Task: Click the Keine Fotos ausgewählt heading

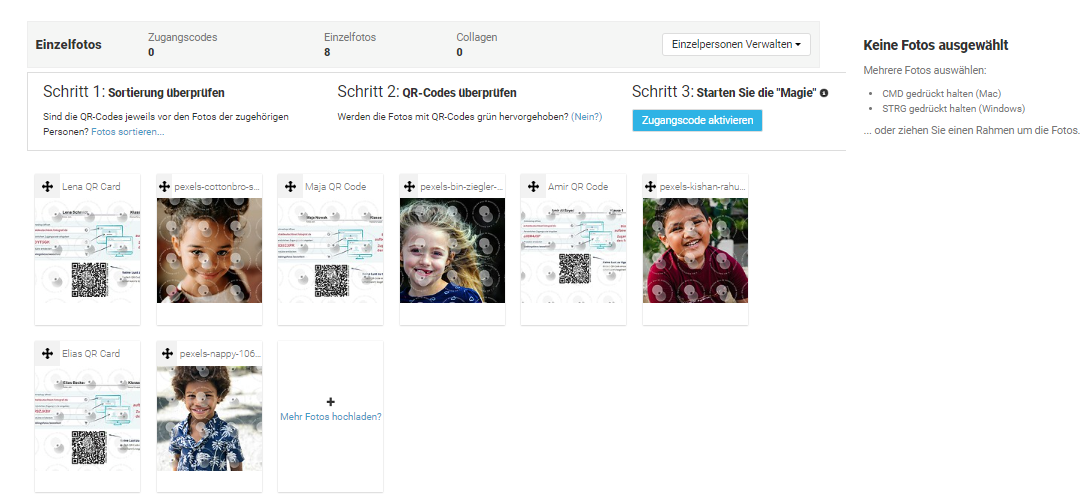Action: click(x=936, y=45)
